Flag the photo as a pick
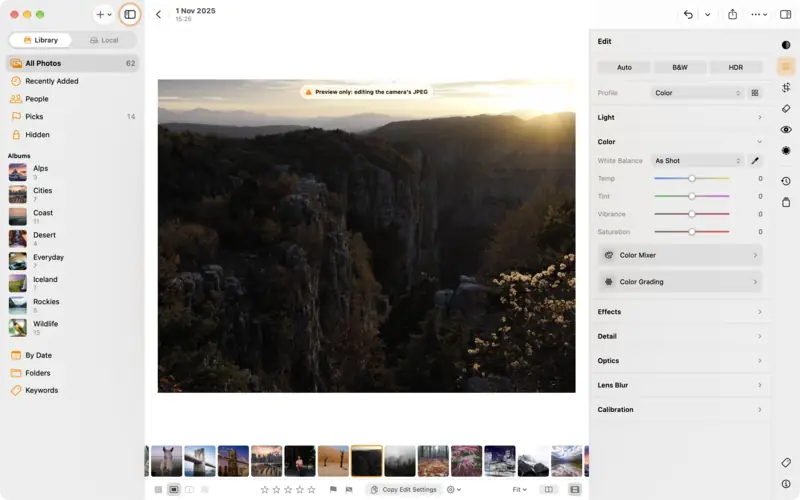Screen dimensions: 800x500 (x=333, y=490)
